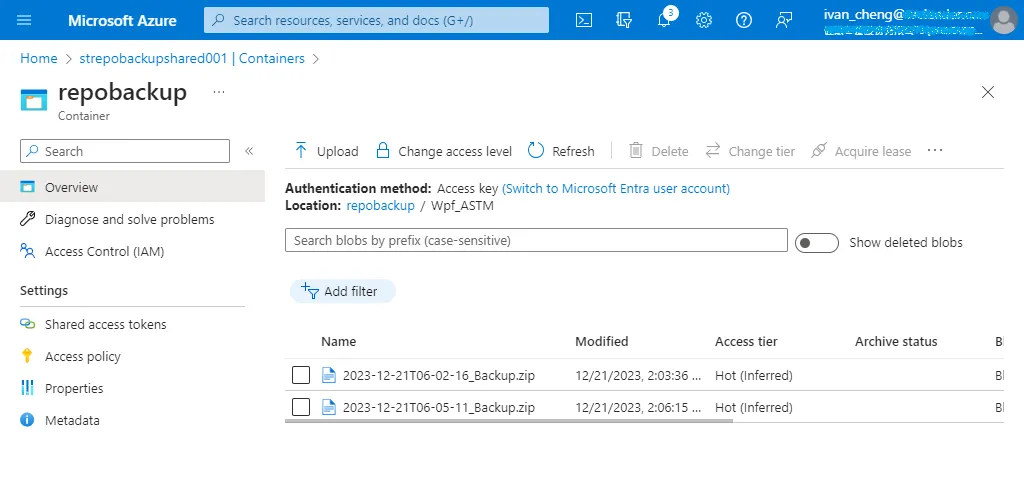The width and height of the screenshot is (1024, 500).
Task: Collapse the left sidebar menu
Action: point(249,151)
